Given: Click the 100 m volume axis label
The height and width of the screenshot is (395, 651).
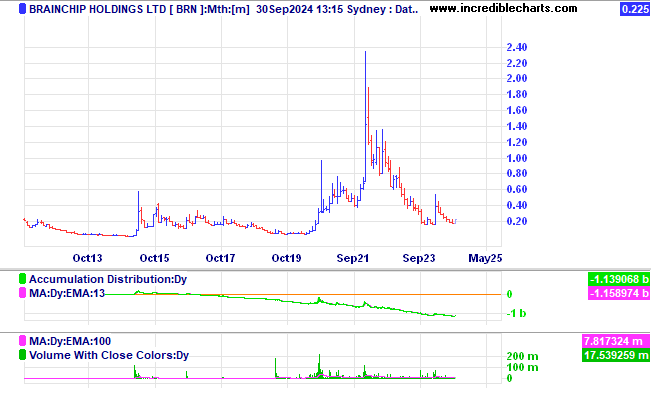Looking at the screenshot, I should pos(522,368).
